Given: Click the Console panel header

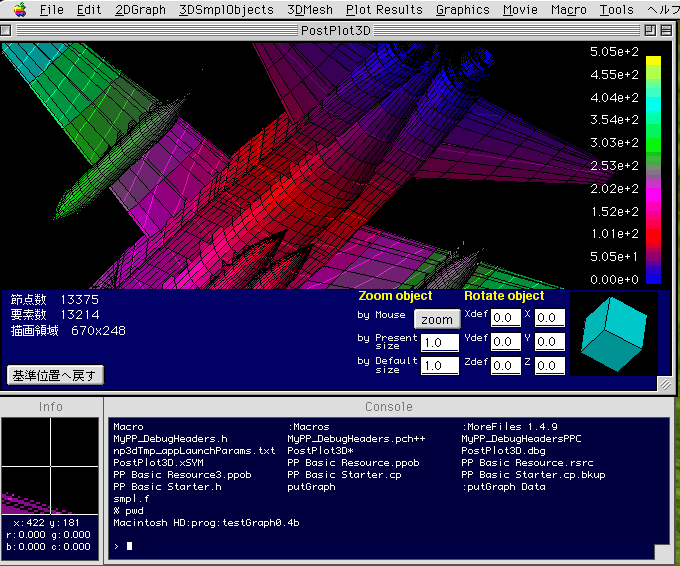Looking at the screenshot, I should [389, 406].
